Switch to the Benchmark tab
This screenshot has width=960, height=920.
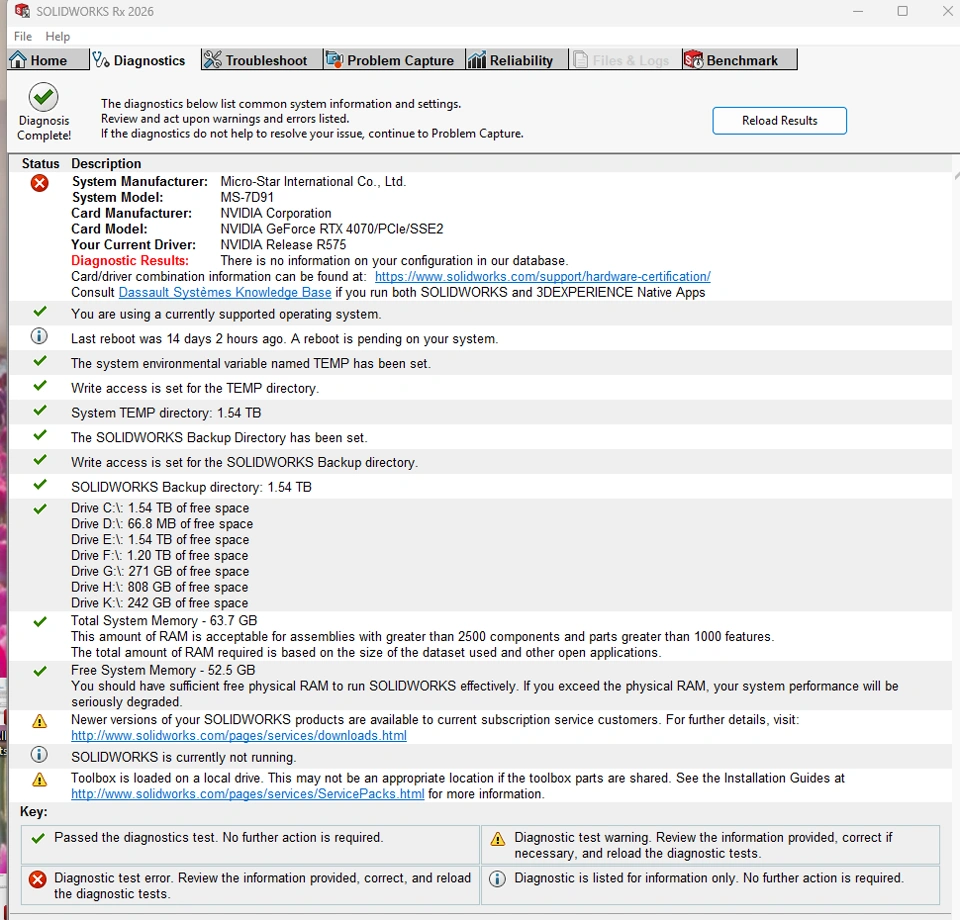pyautogui.click(x=740, y=60)
